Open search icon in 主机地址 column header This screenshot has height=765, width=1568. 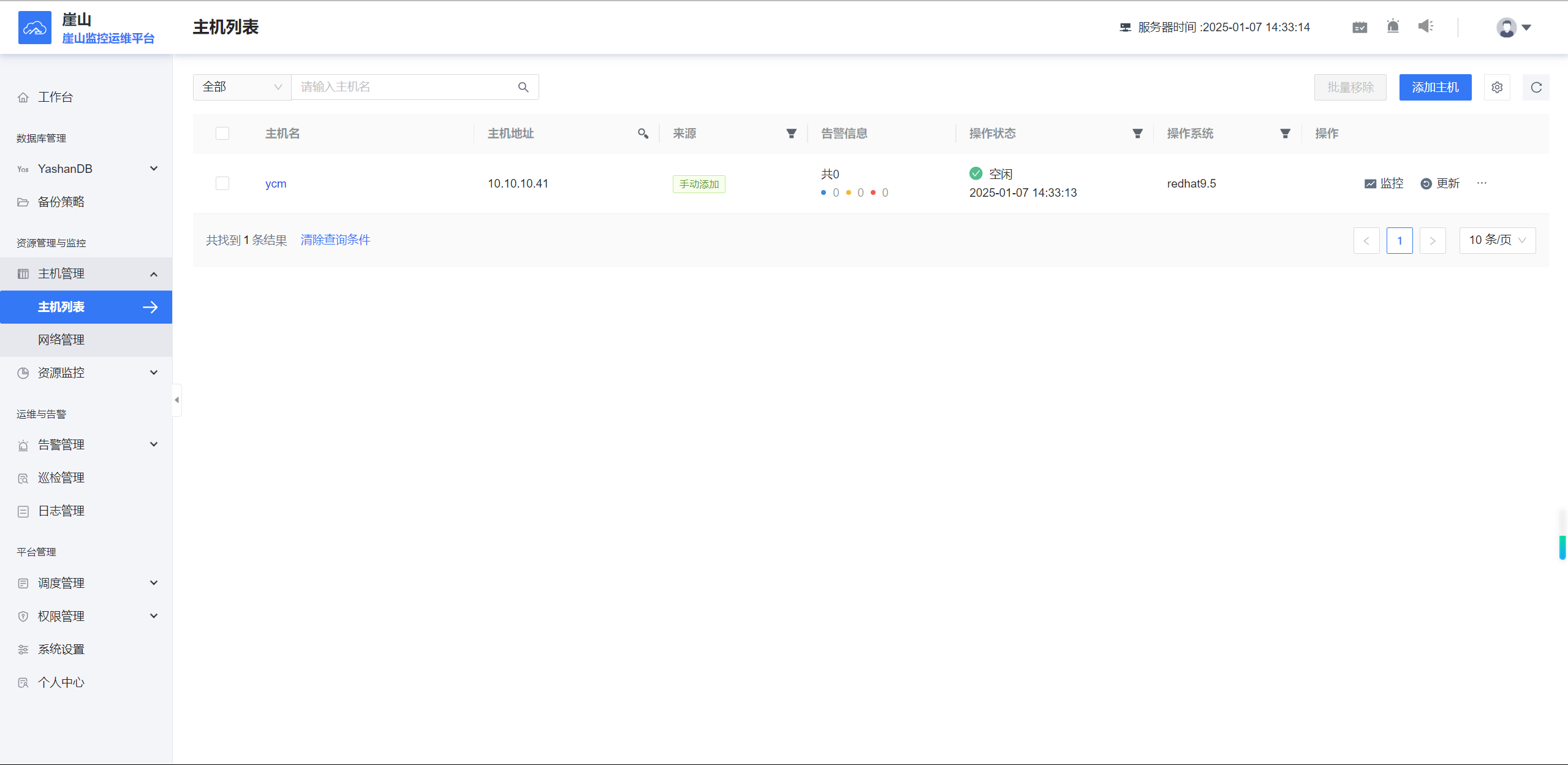point(643,133)
